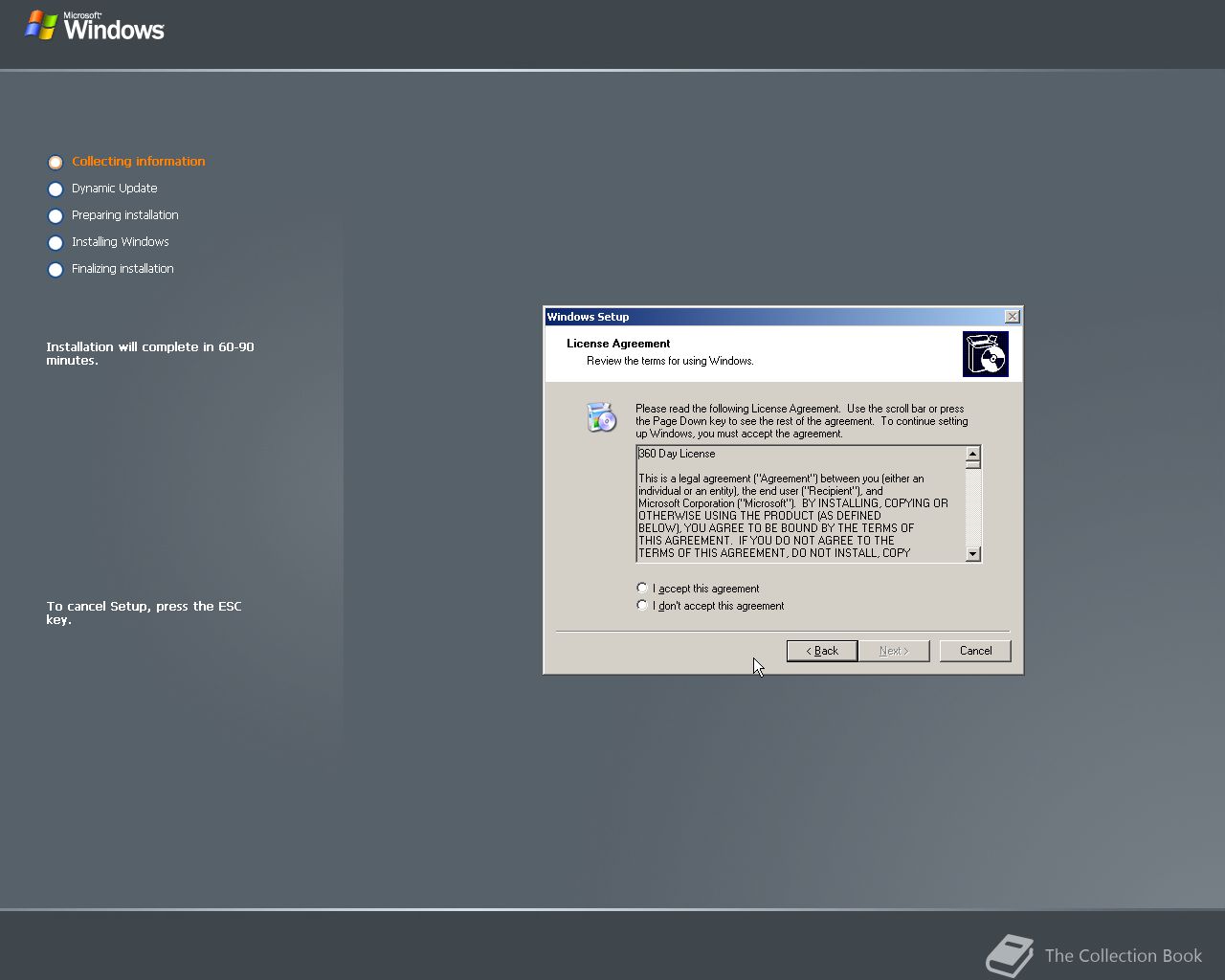Click the Dynamic Update step bullet
The width and height of the screenshot is (1225, 980).
pos(56,189)
